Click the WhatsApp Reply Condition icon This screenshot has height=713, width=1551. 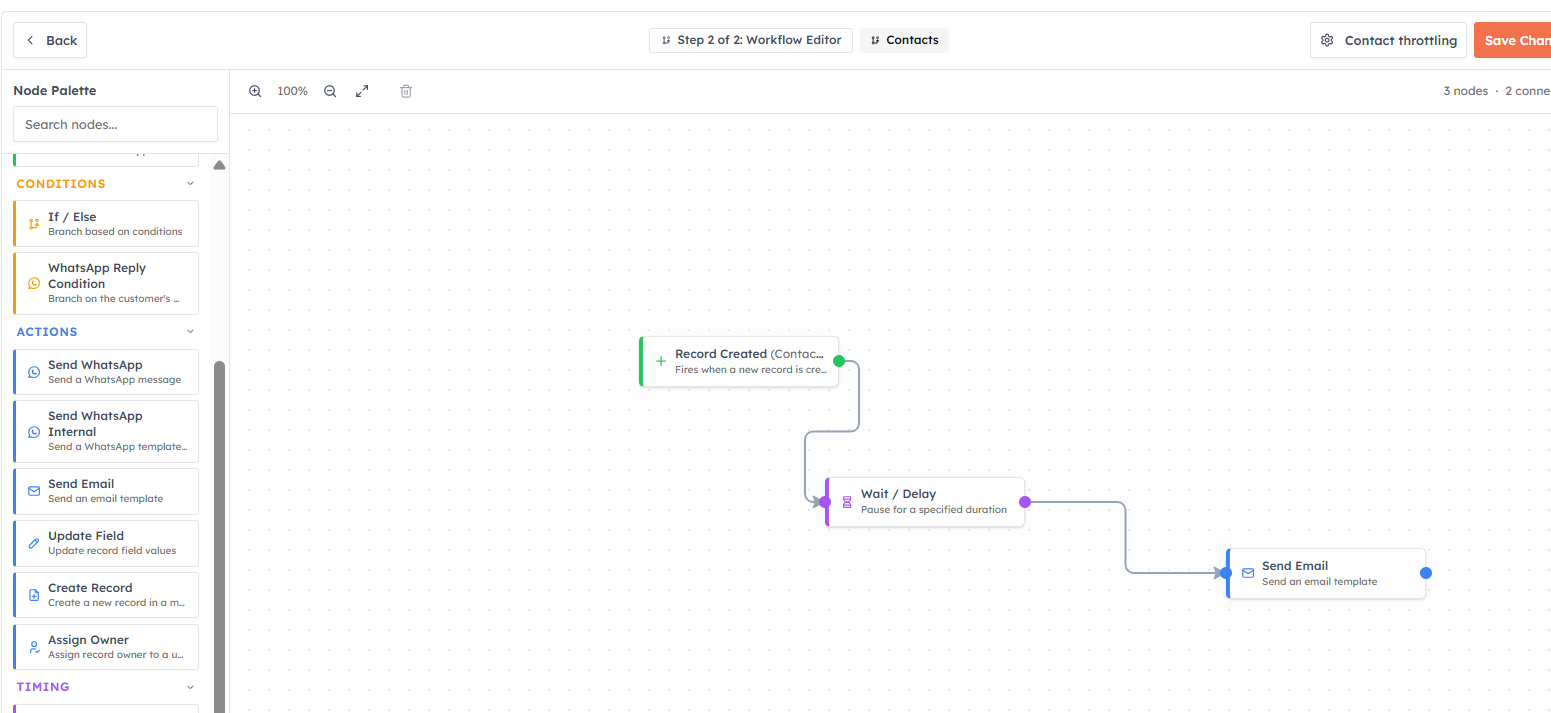tap(34, 284)
